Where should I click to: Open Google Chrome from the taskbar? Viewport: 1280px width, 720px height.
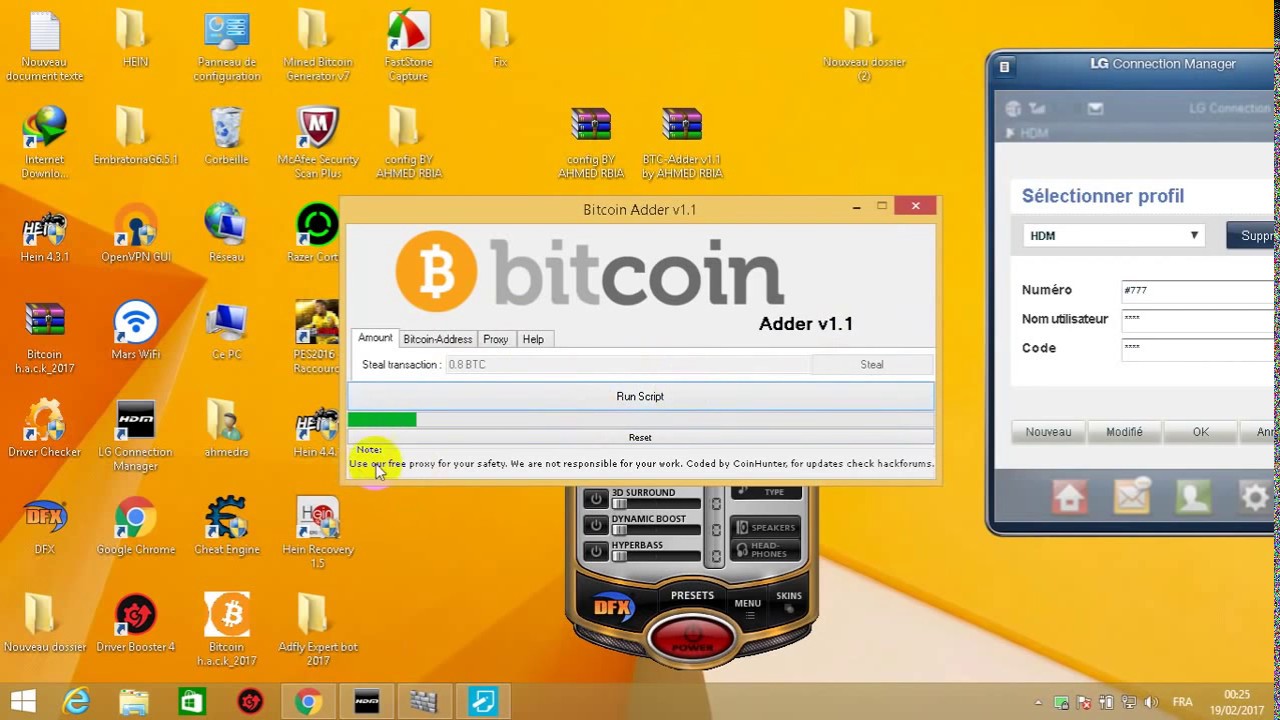(308, 700)
